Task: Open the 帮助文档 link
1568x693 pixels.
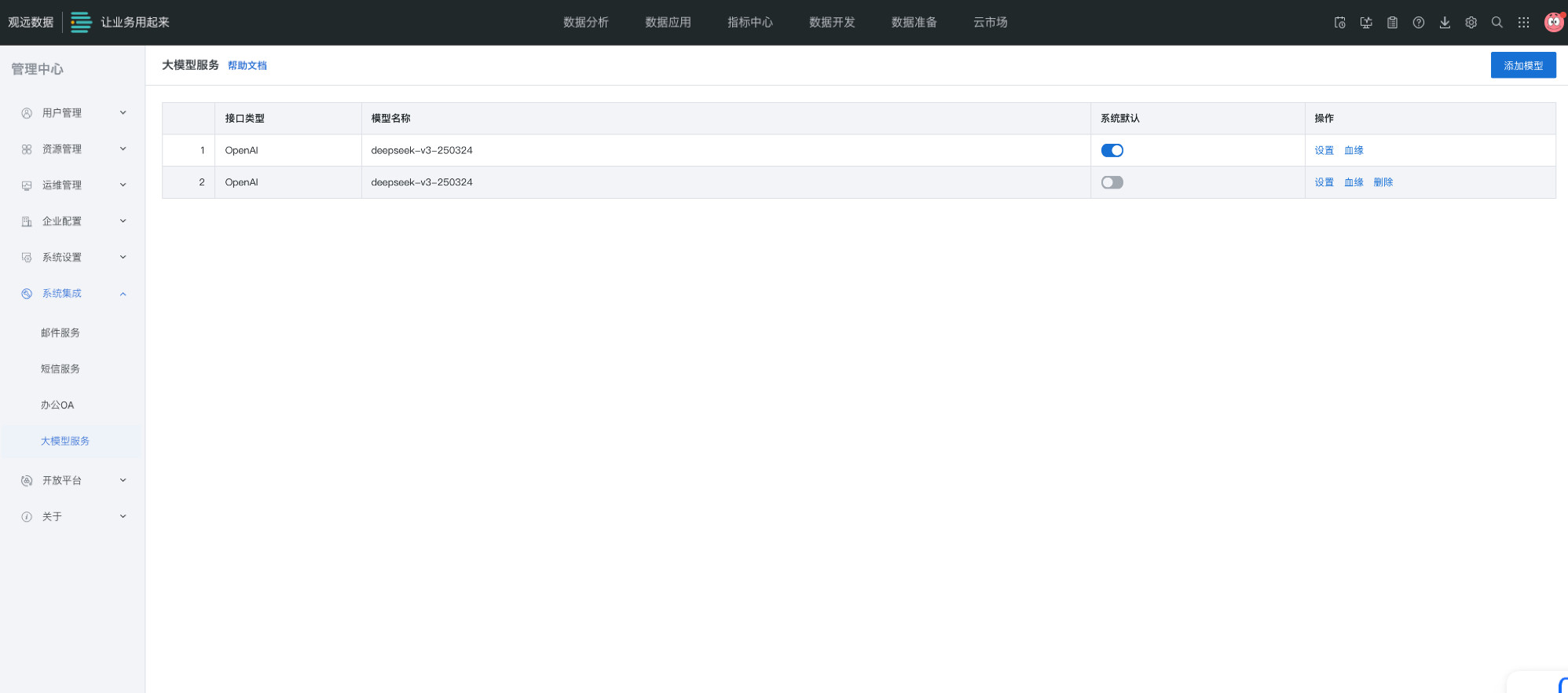Action: coord(247,66)
